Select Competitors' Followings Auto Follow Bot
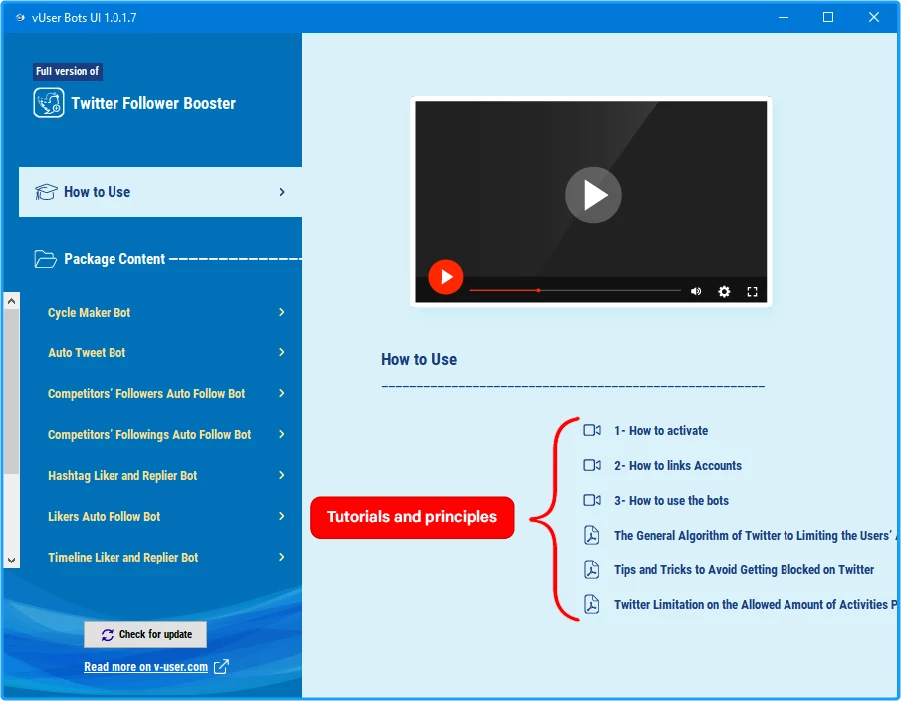901x701 pixels. (149, 435)
